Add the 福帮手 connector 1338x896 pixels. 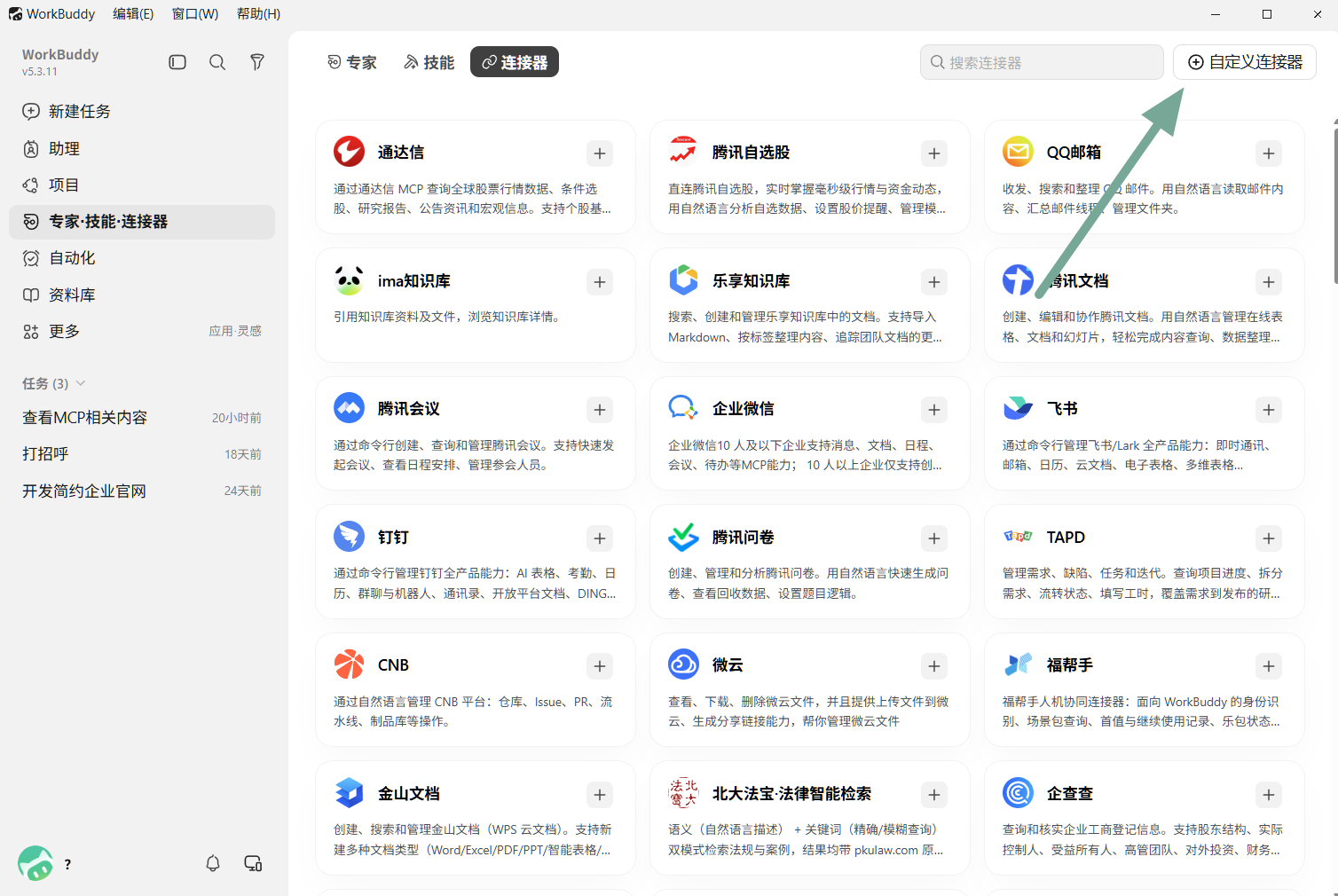click(x=1269, y=666)
